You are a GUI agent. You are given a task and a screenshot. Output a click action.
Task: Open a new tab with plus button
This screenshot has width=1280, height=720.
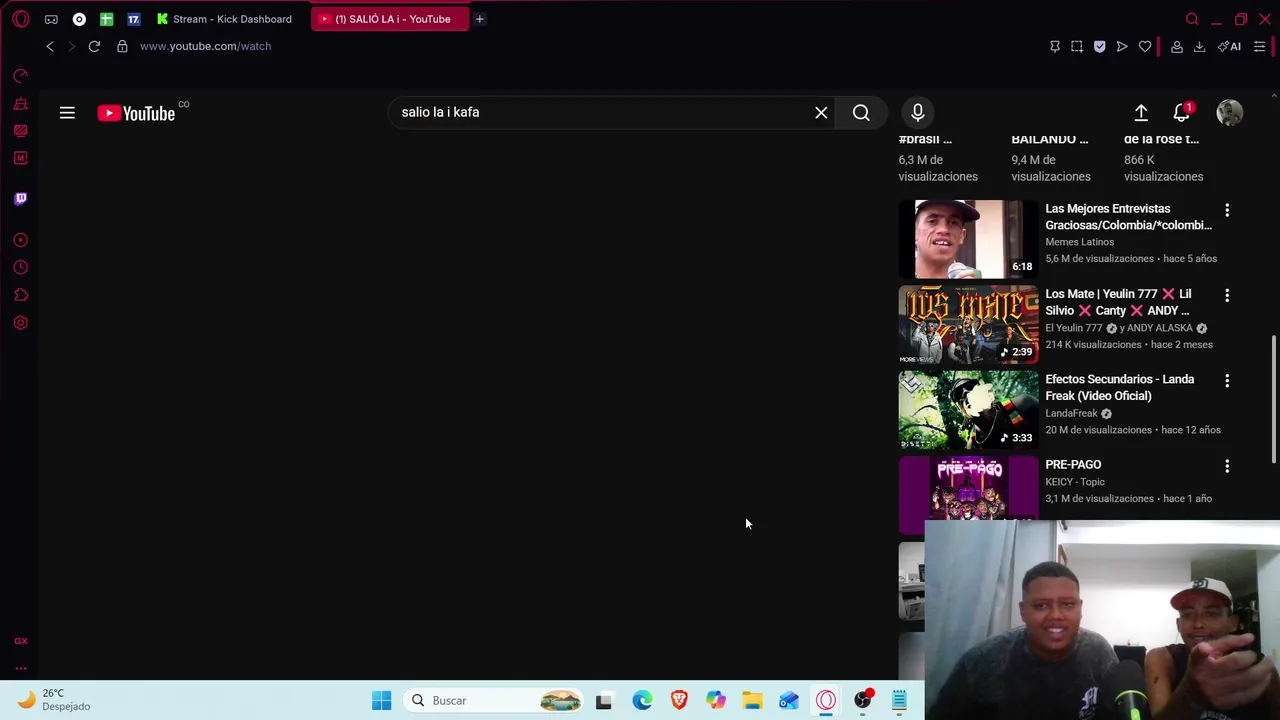tap(480, 19)
